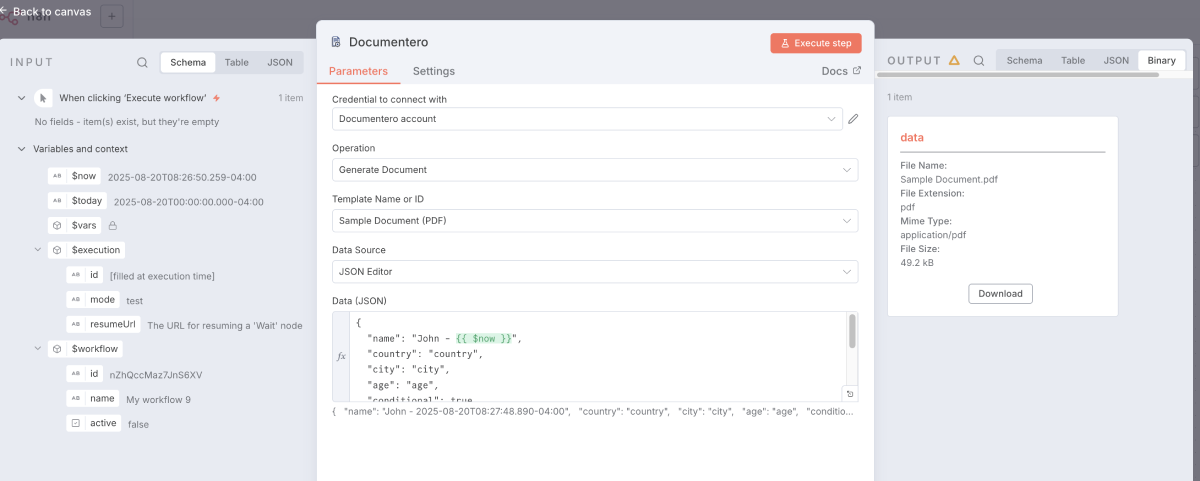Click file name 'Sample Document.pdf'

click(949, 180)
